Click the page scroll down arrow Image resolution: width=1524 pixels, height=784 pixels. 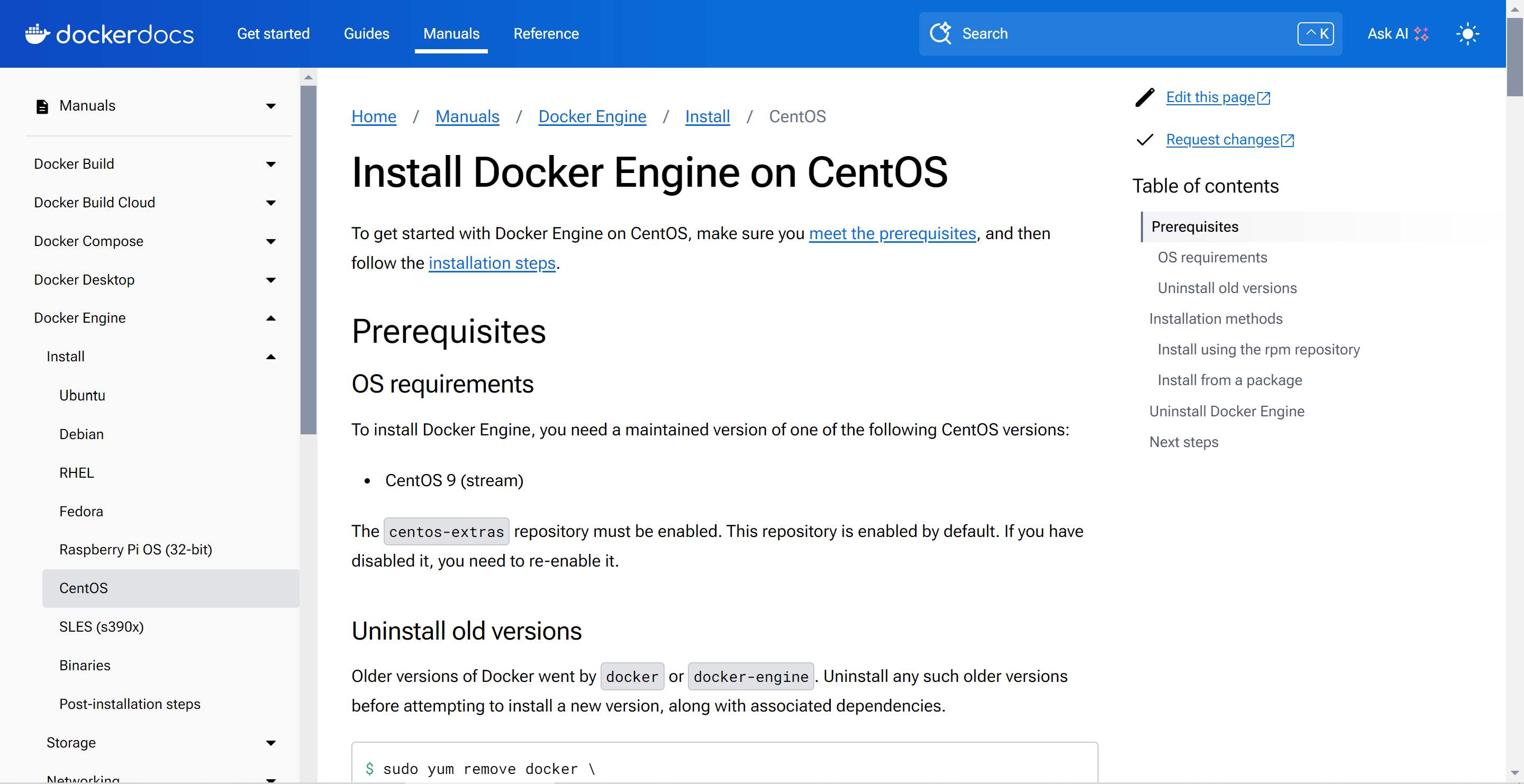1514,773
